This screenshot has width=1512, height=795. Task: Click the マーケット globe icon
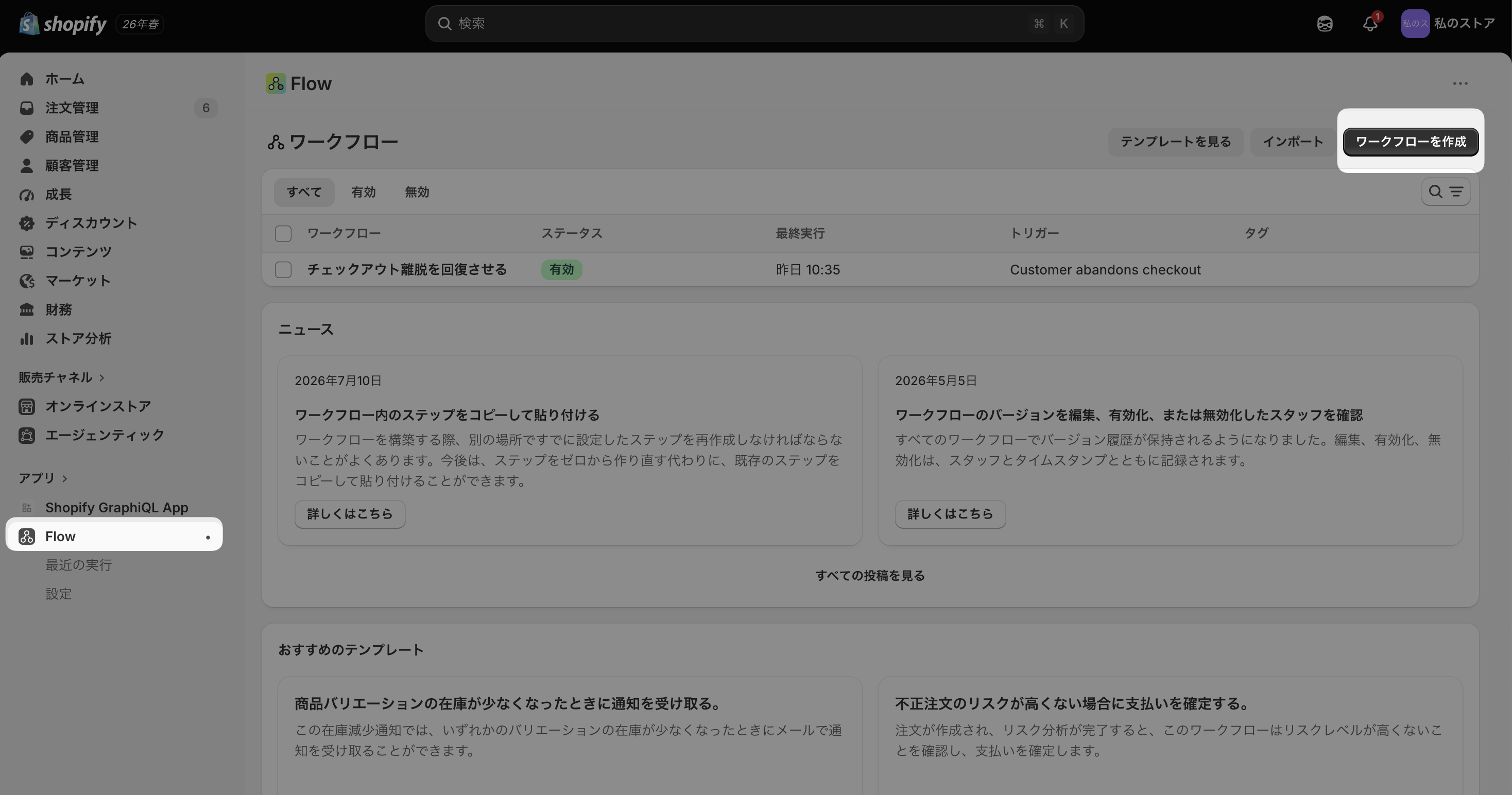[x=26, y=281]
